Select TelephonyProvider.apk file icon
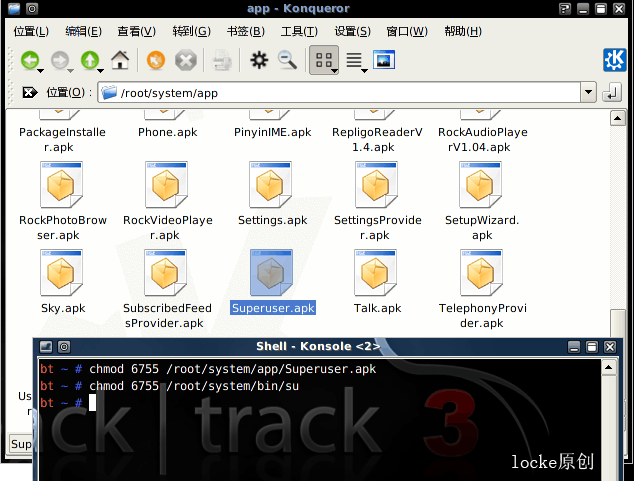This screenshot has width=634, height=481. tap(481, 273)
